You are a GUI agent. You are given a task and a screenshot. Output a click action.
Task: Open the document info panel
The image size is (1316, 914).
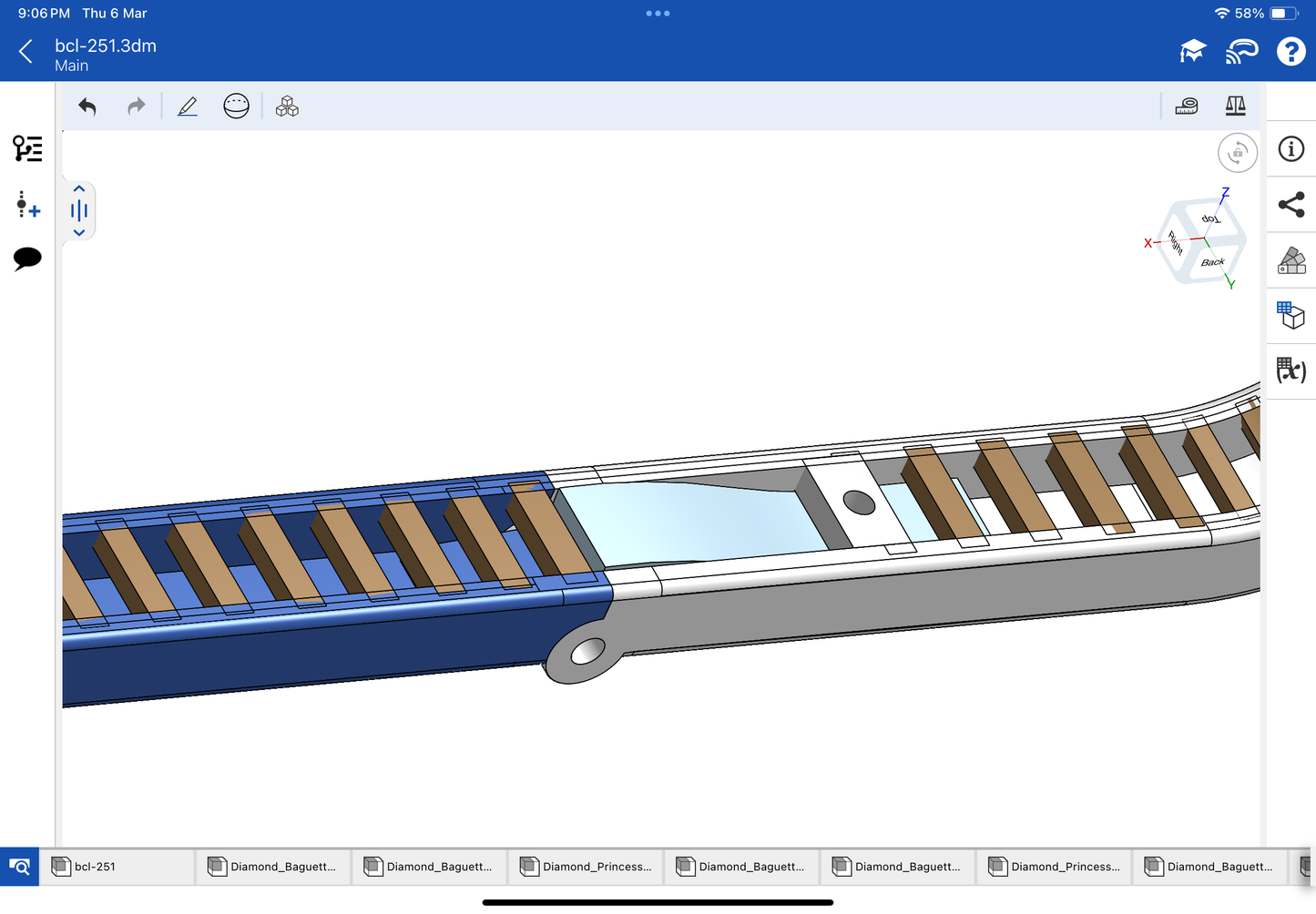click(x=1290, y=149)
